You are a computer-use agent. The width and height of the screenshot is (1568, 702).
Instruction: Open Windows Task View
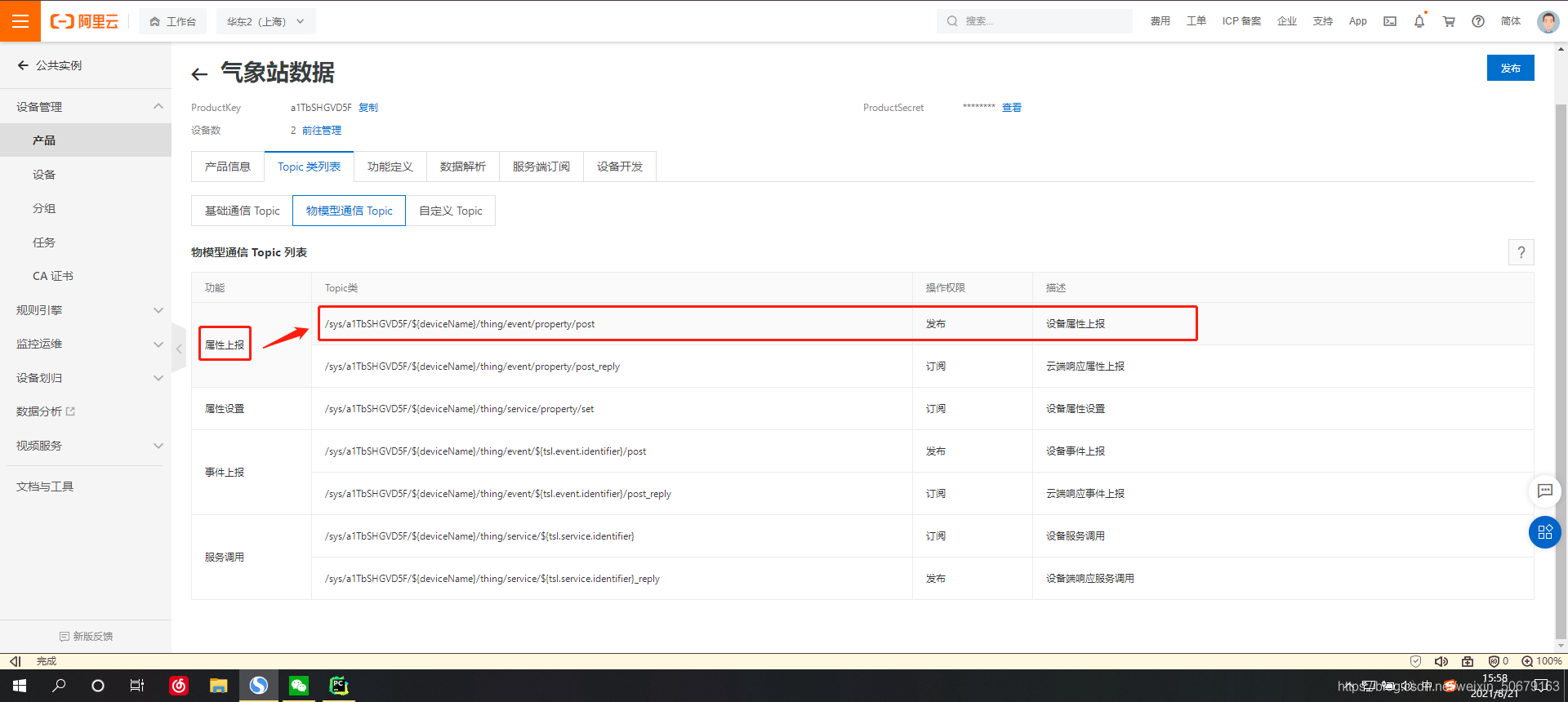point(137,686)
